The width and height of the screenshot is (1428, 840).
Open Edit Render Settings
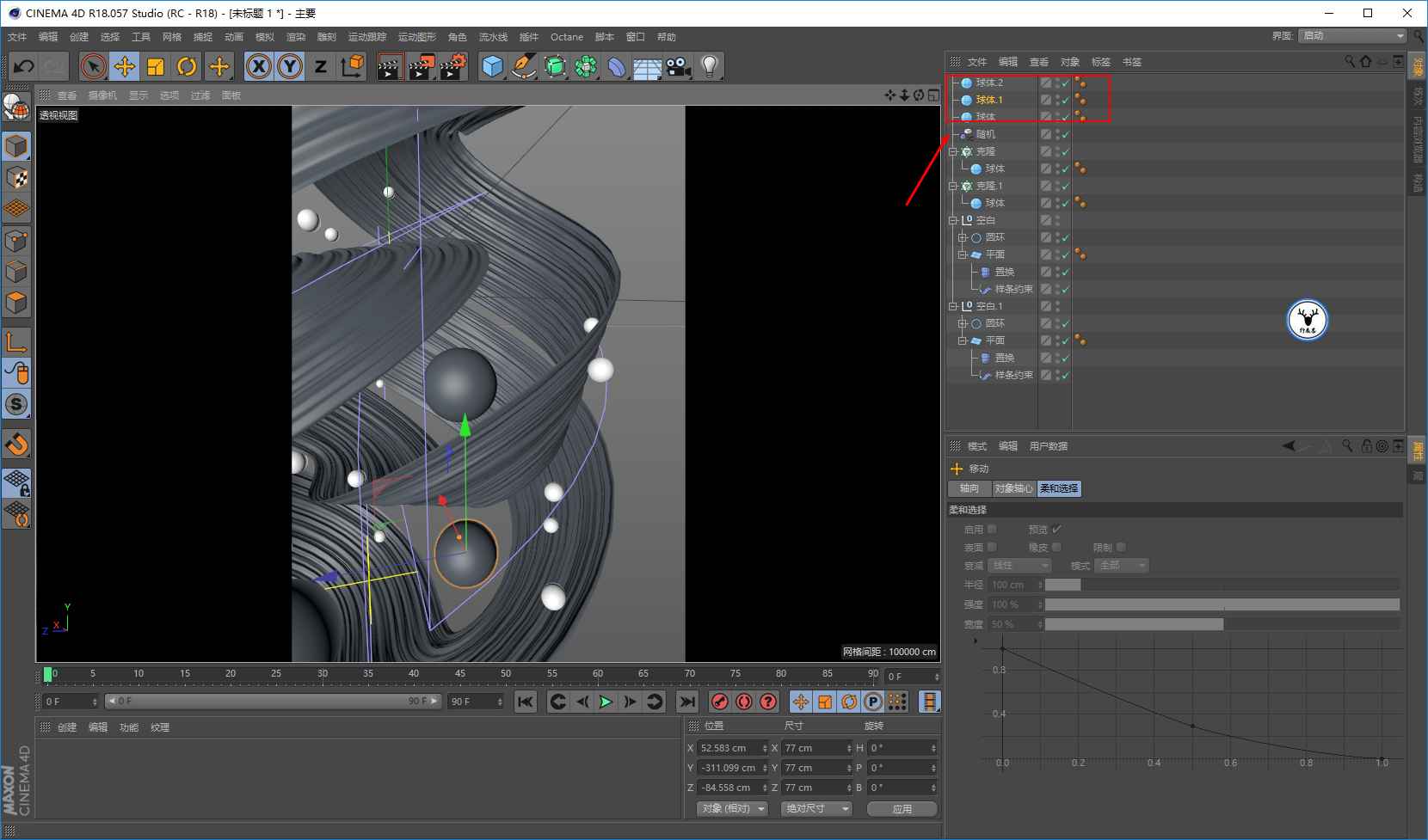(452, 66)
